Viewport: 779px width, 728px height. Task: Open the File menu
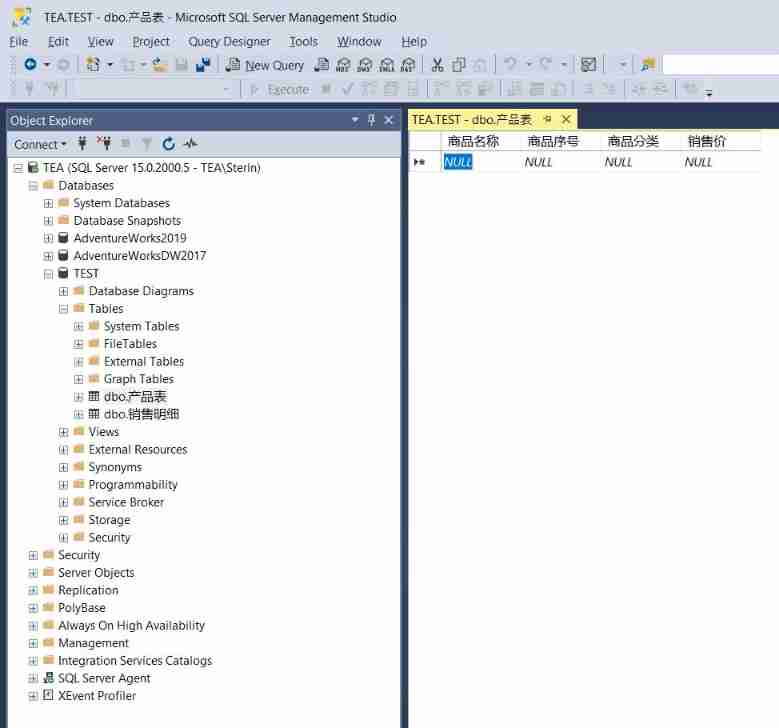pyautogui.click(x=18, y=42)
